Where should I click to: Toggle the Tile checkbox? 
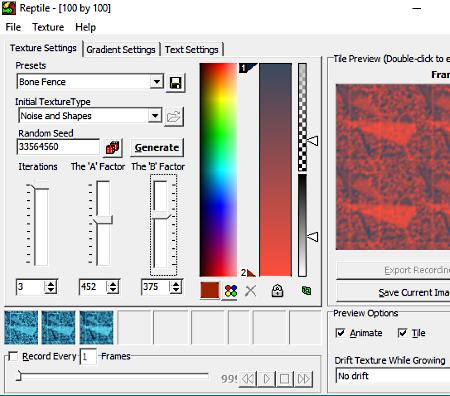[402, 333]
